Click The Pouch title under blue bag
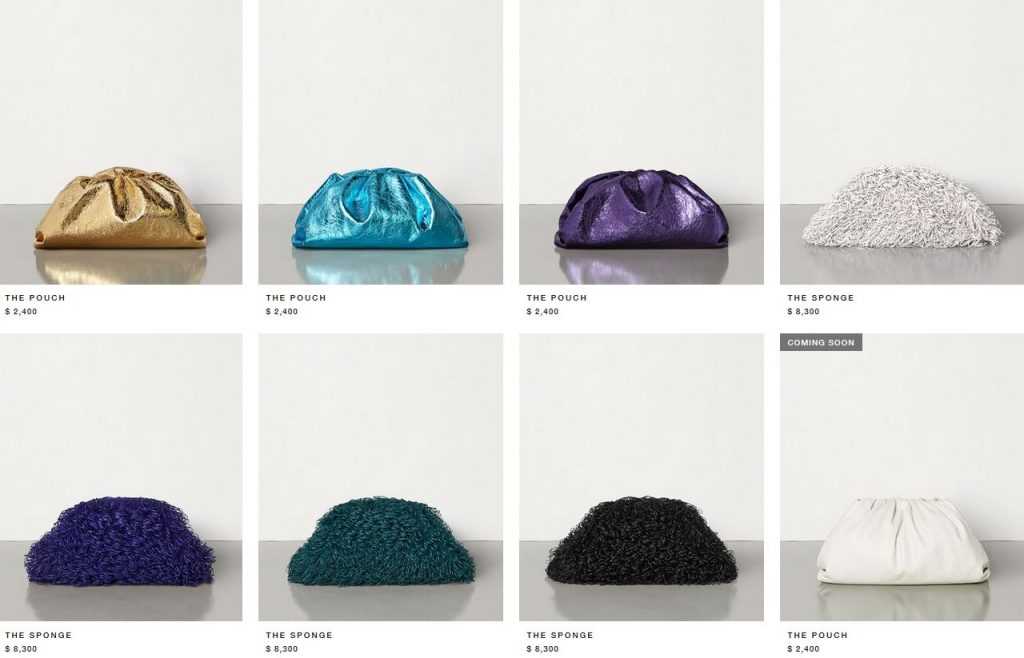The height and width of the screenshot is (658, 1024). (296, 298)
